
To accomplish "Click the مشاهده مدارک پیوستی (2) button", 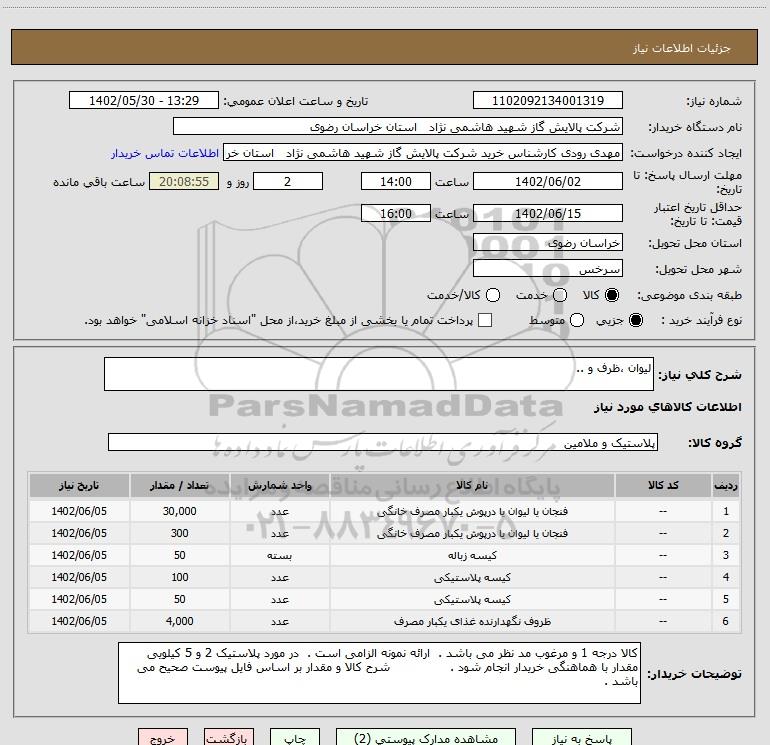I will point(426,738).
